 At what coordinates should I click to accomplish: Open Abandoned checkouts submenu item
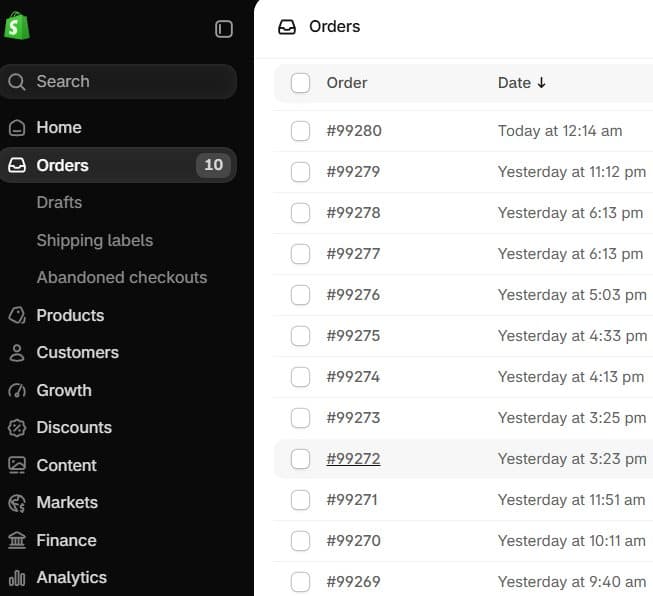[122, 277]
